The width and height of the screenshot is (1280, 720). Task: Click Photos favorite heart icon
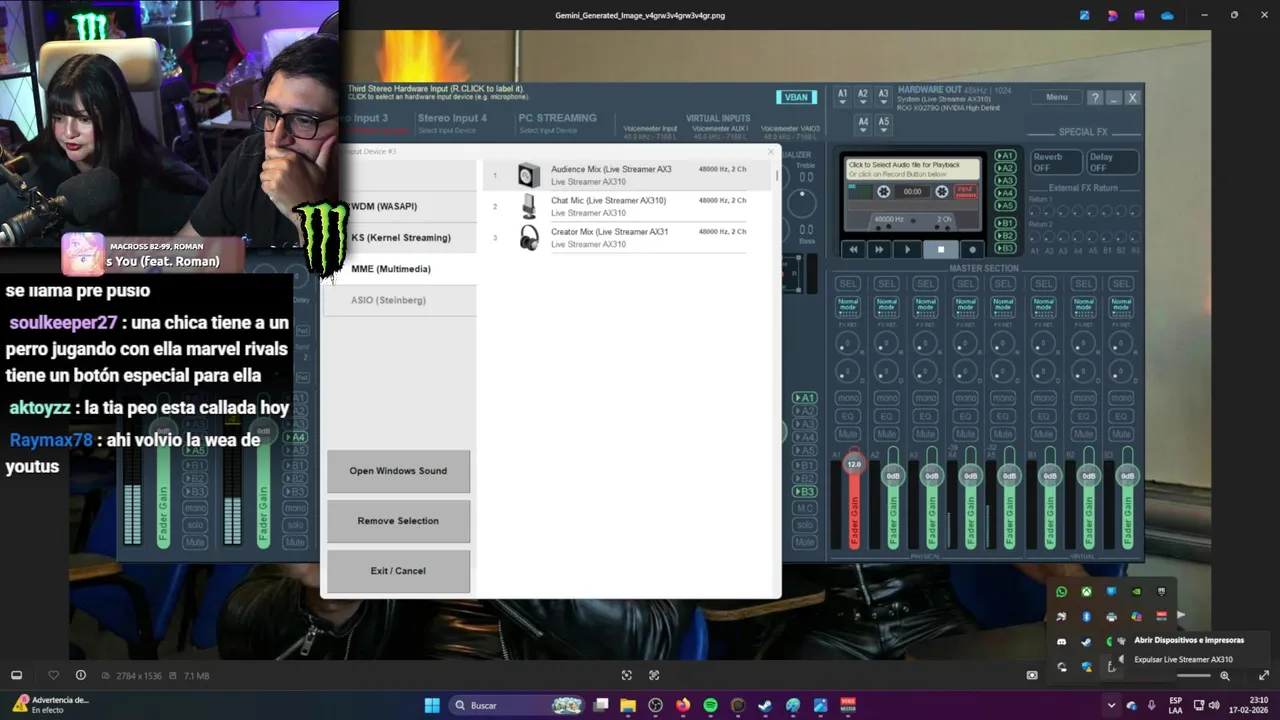[54, 676]
